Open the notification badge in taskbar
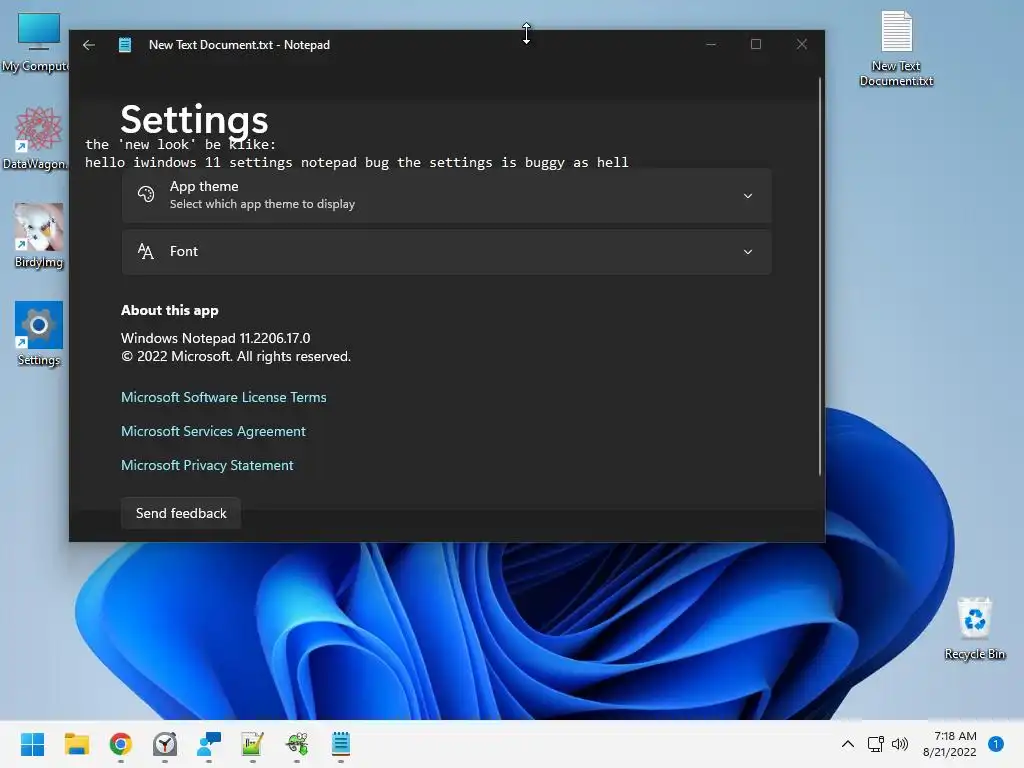The height and width of the screenshot is (768, 1024). point(996,743)
